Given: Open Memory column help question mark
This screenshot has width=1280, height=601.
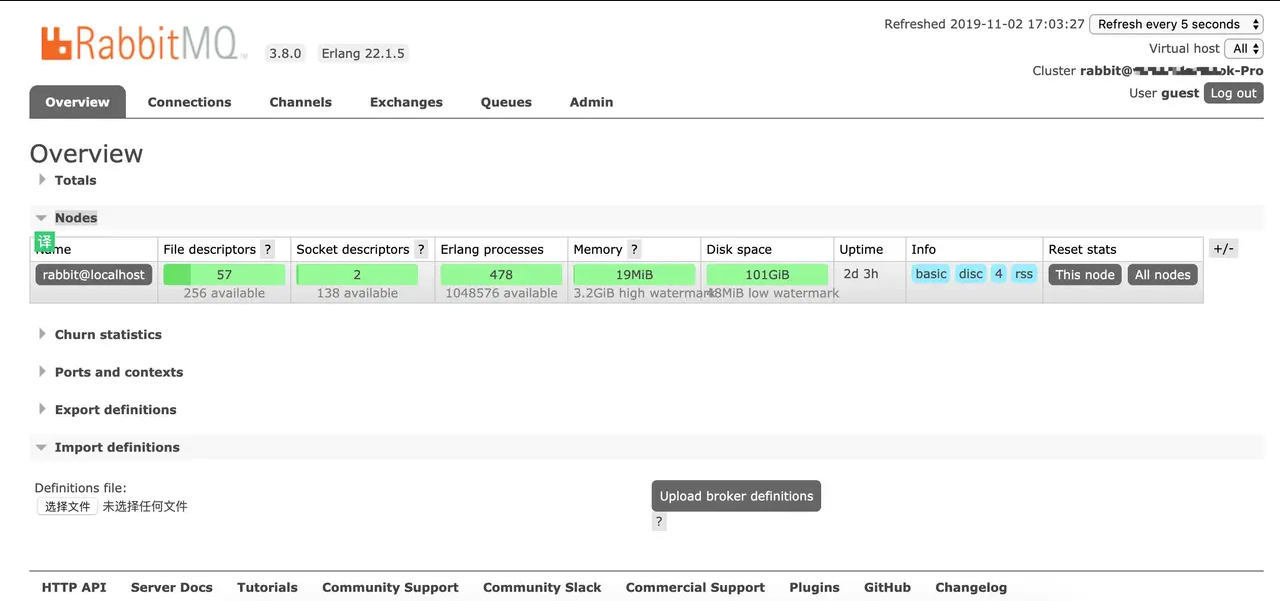Looking at the screenshot, I should 634,250.
